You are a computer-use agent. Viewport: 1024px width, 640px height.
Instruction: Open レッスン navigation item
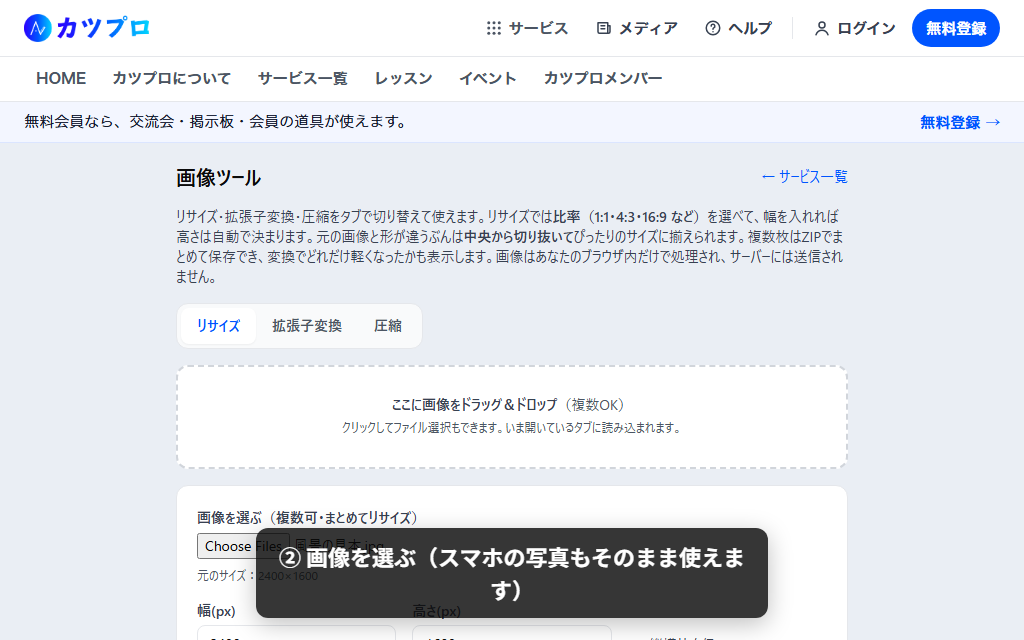[x=403, y=78]
